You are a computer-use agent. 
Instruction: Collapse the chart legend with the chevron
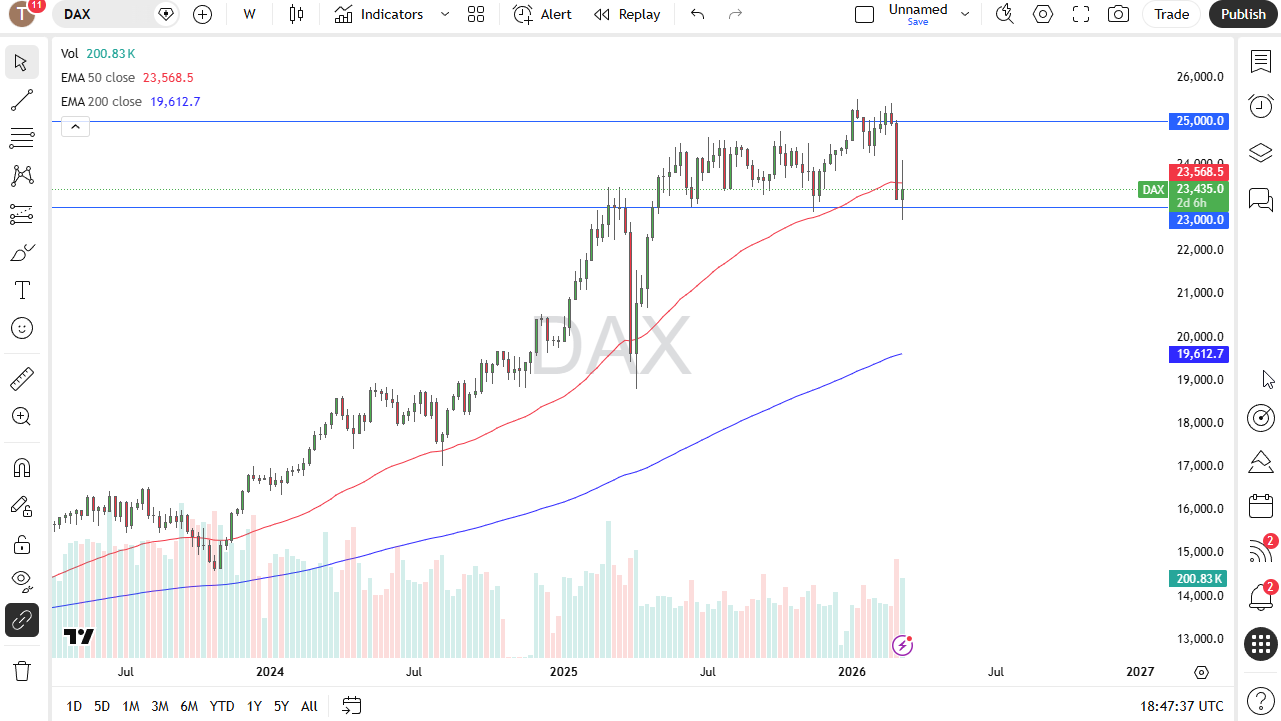pos(75,126)
